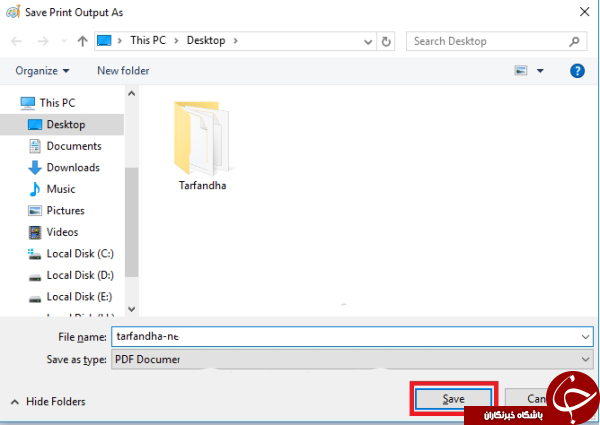Select This PC in navigation tree
Image resolution: width=600 pixels, height=425 pixels.
pos(57,103)
